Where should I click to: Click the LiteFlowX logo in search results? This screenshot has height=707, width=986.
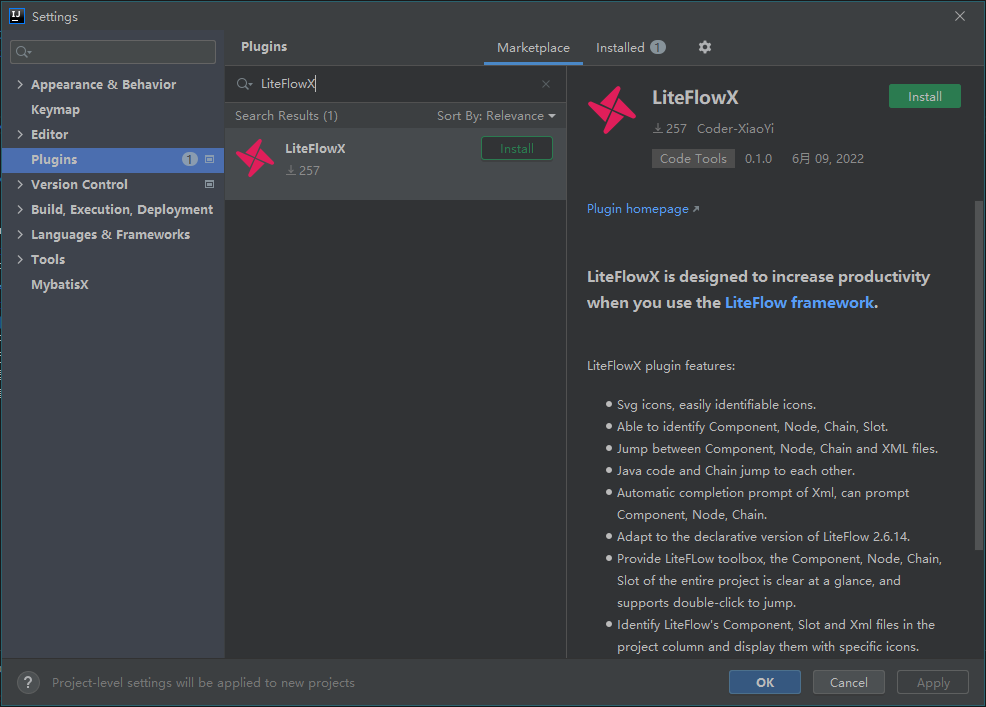(254, 158)
